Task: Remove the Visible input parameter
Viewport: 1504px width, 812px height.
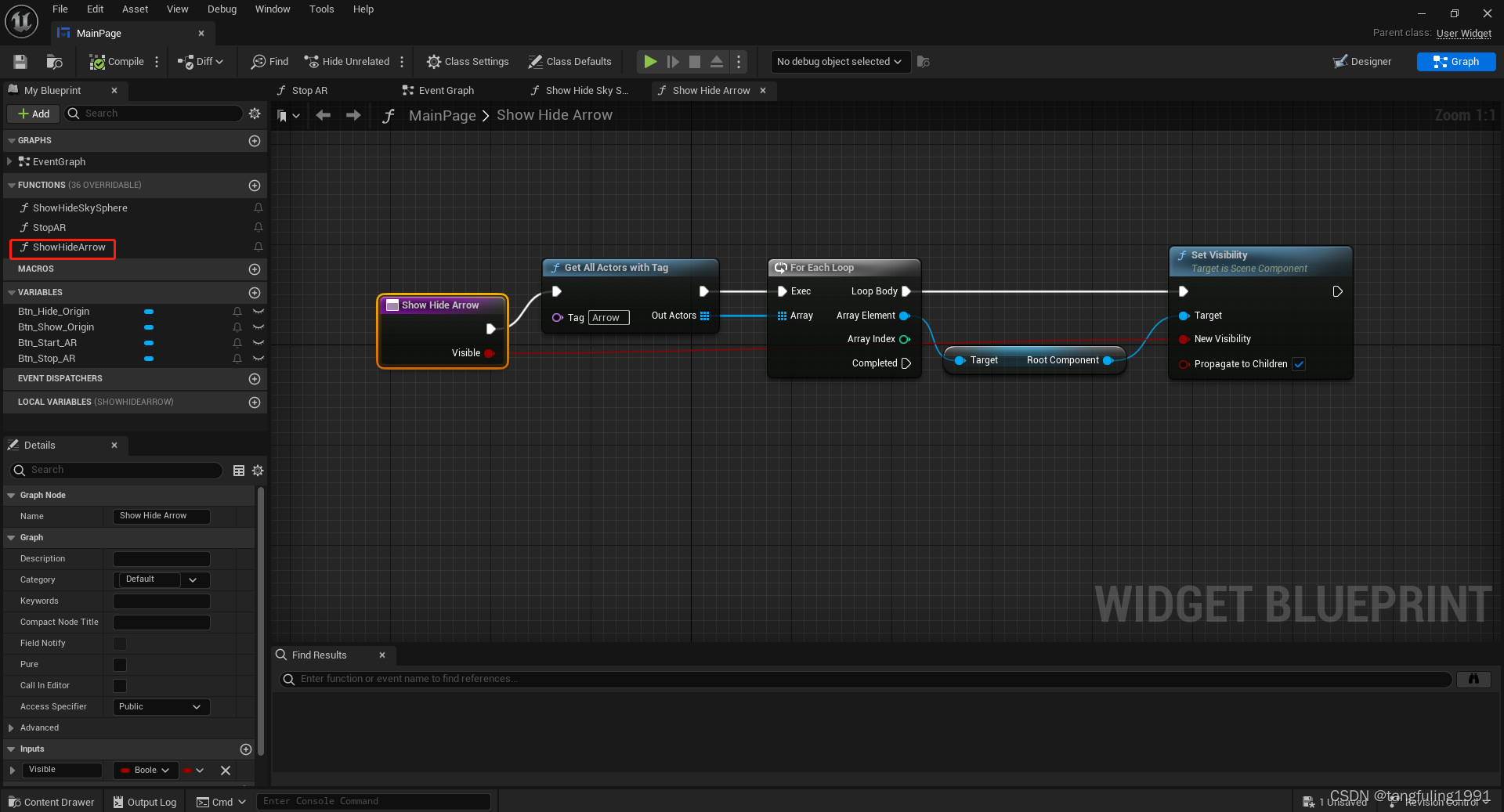Action: (226, 770)
